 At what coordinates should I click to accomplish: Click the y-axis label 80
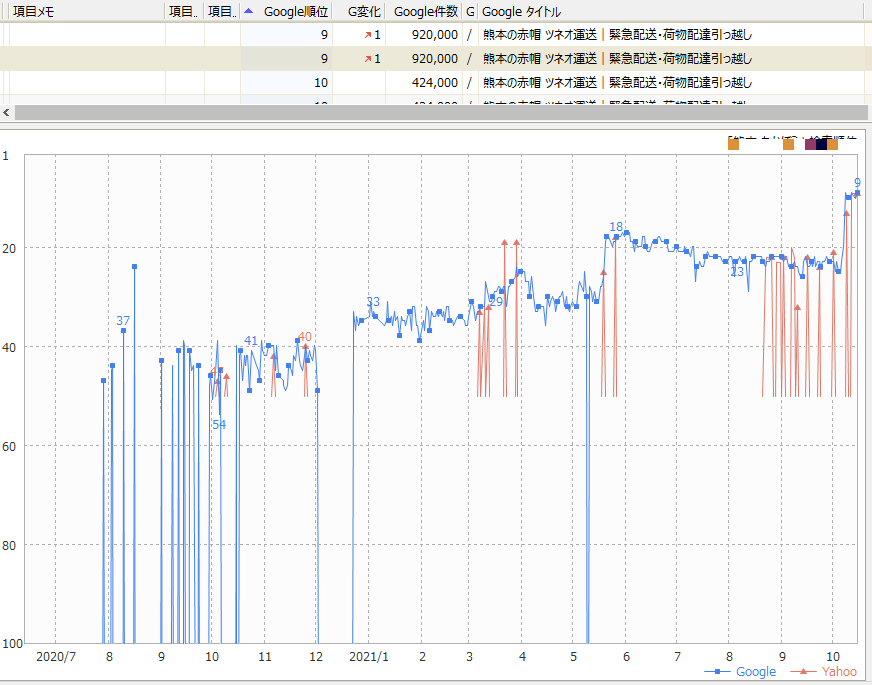click(x=9, y=545)
